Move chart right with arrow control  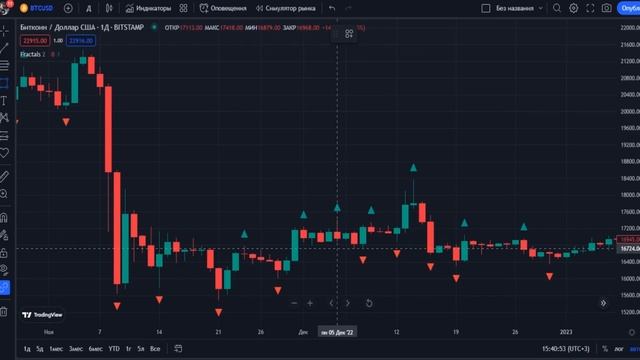[347, 303]
